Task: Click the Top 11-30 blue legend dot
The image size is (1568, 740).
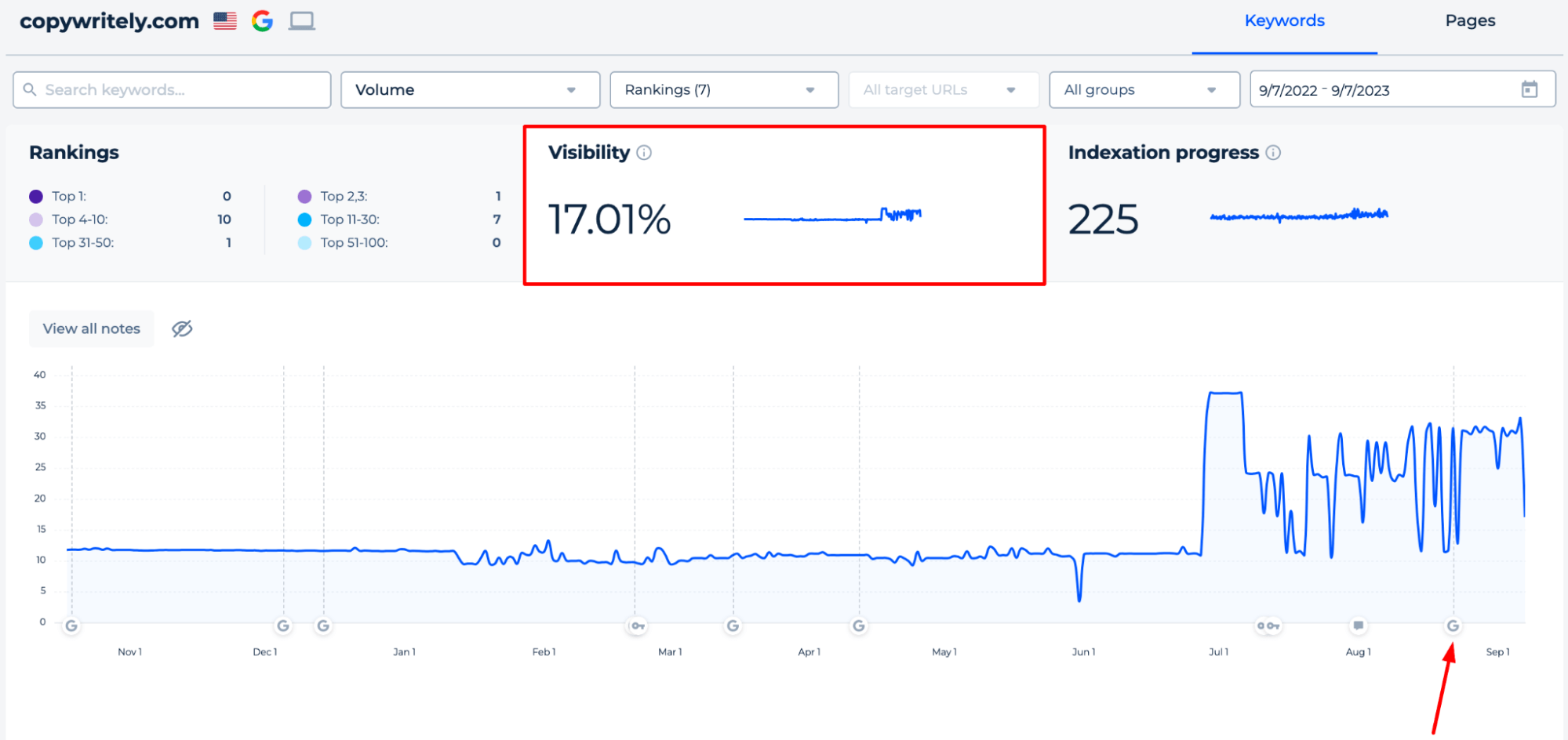Action: click(304, 219)
